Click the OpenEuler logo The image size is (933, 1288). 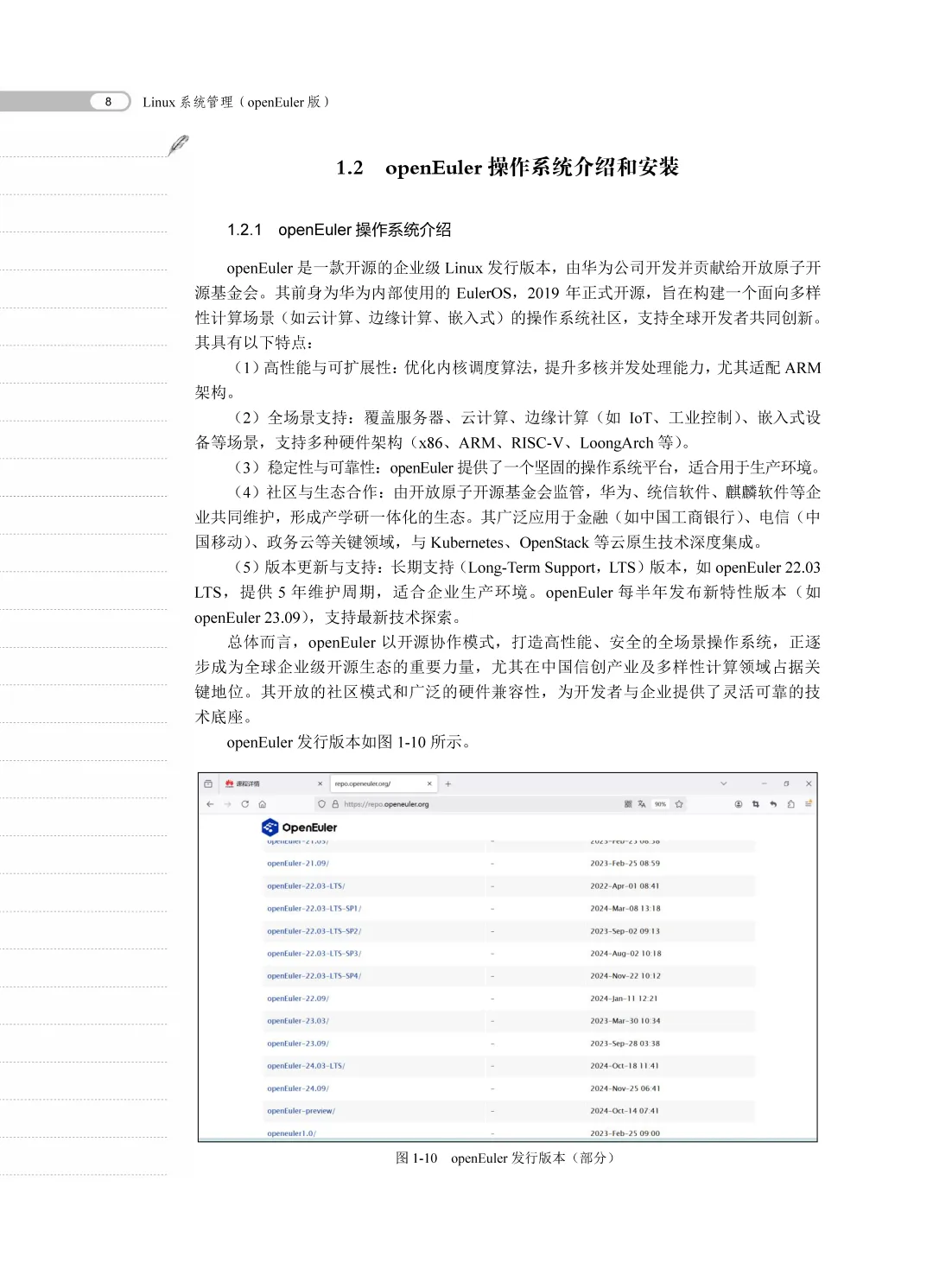[x=300, y=828]
